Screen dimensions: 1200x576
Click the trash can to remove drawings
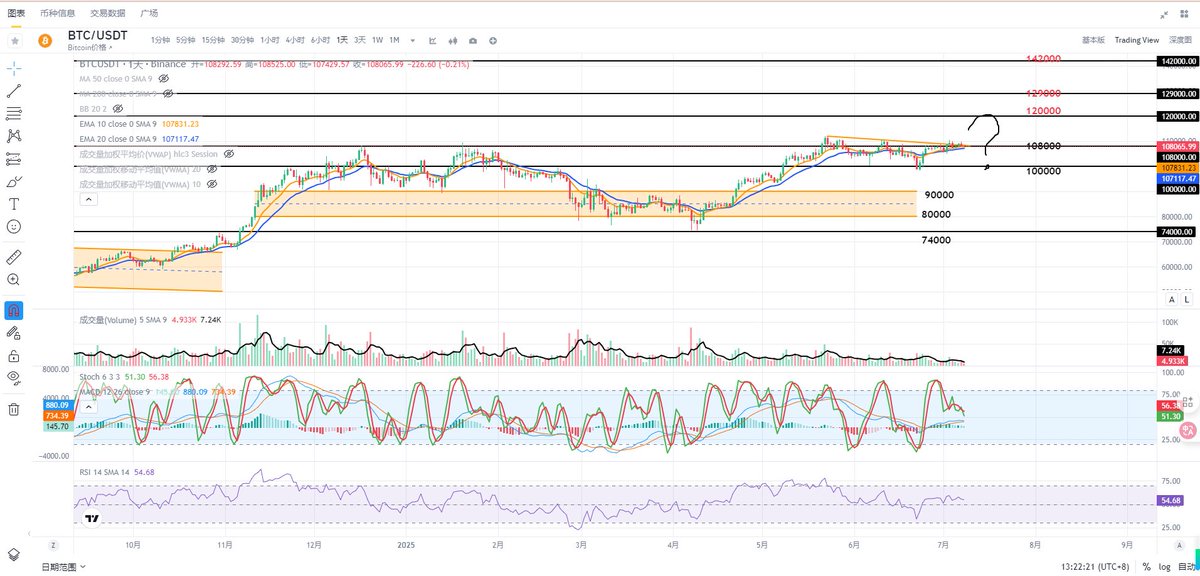[x=14, y=408]
